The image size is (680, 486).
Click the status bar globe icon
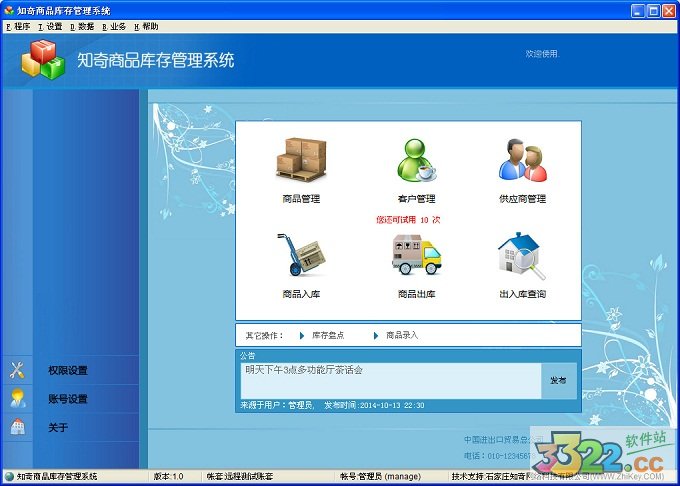(x=9, y=476)
